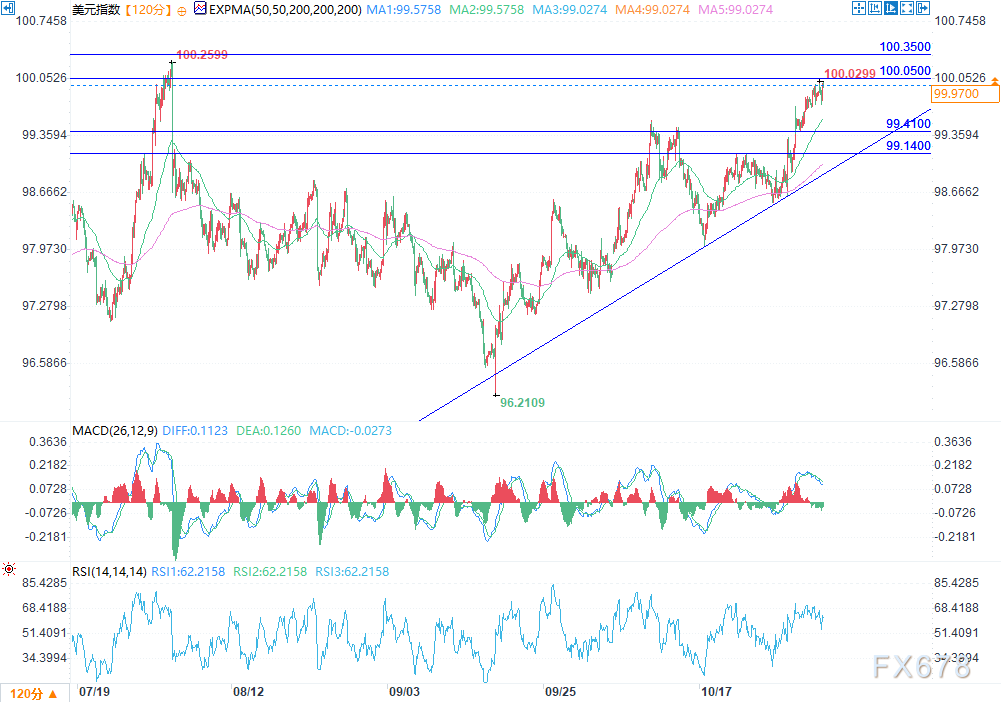Click the 美元指数 symbol name
1001x702 pixels.
pos(97,9)
